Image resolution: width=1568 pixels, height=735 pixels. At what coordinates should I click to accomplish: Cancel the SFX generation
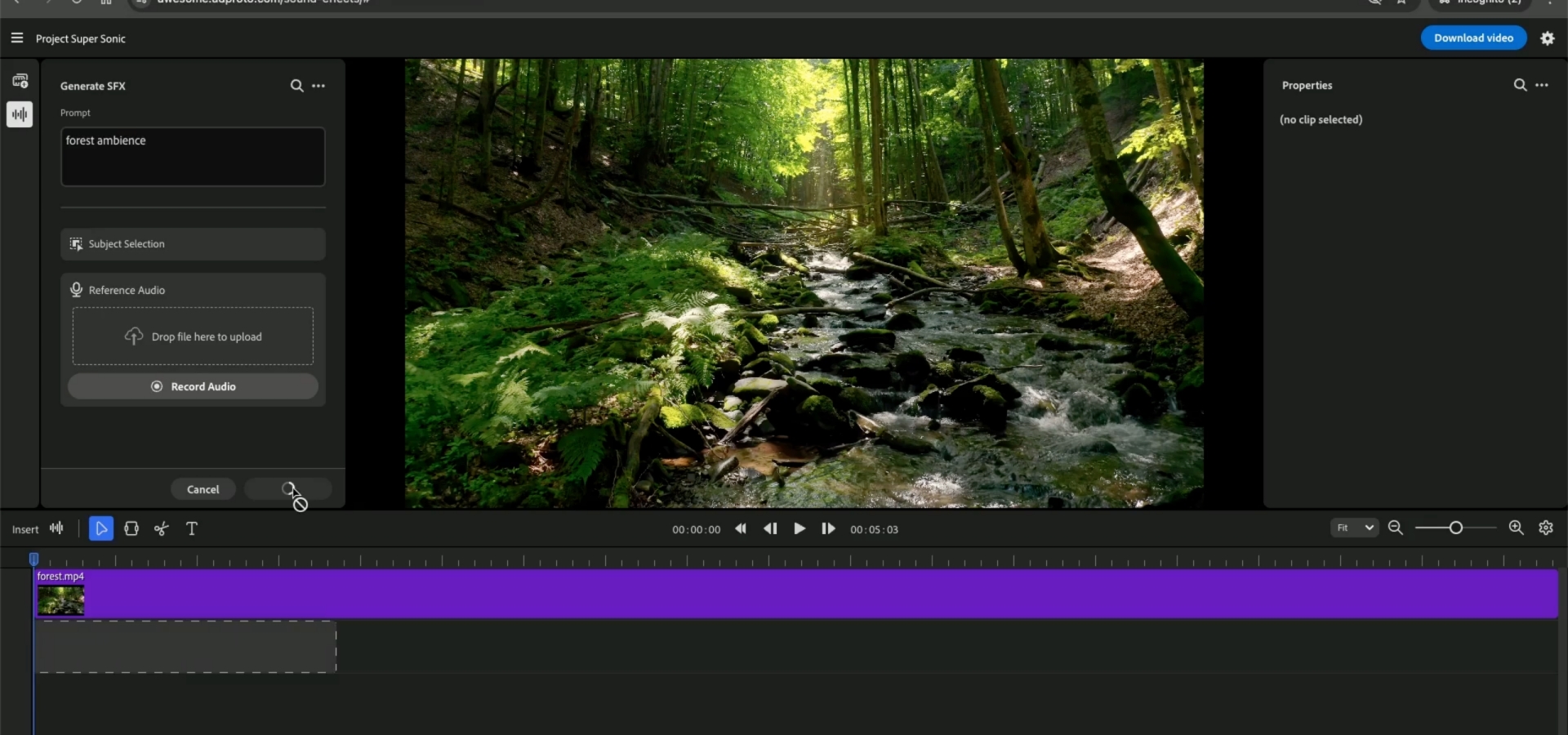click(203, 489)
